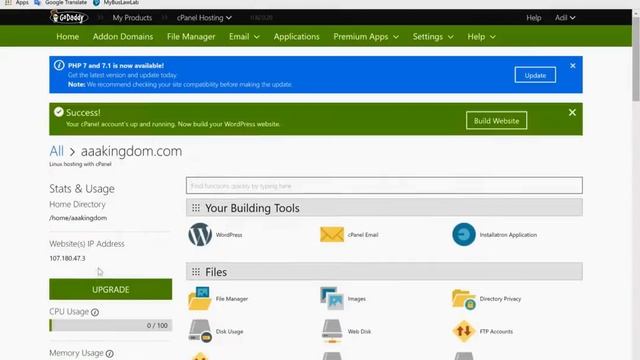Click the MyBusLawLab bookmark
640x360 pixels.
(x=116, y=2)
